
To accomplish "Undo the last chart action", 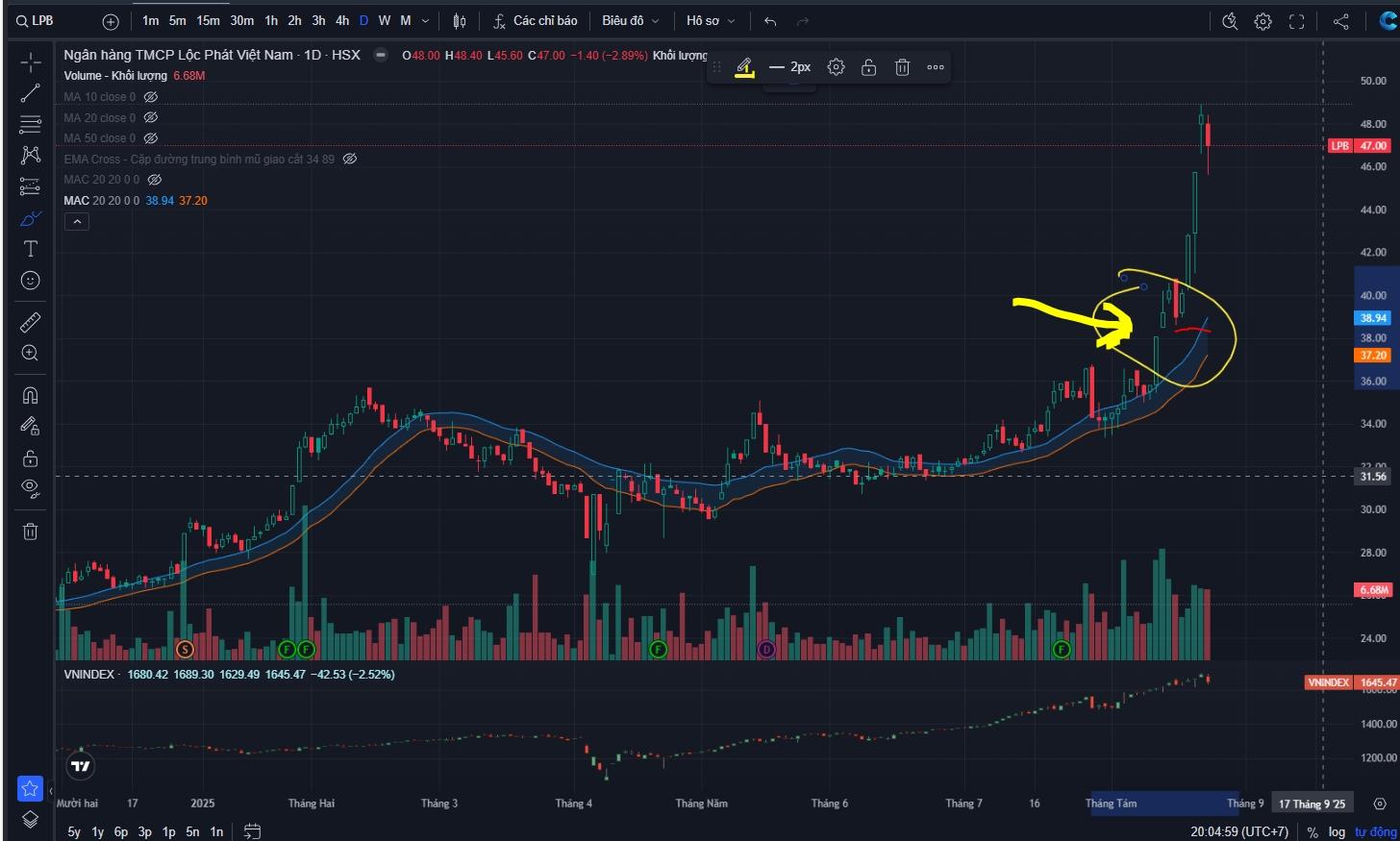I will coord(770,21).
